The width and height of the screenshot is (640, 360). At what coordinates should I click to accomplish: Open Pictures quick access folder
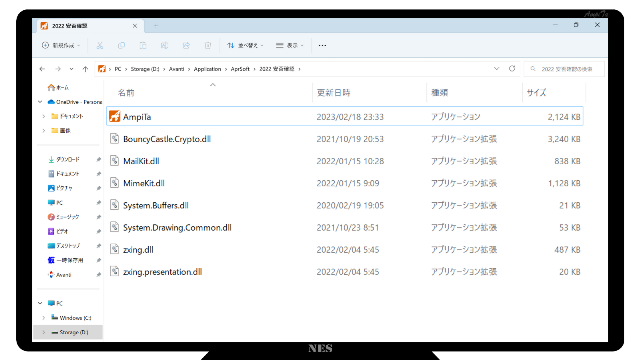(60, 188)
